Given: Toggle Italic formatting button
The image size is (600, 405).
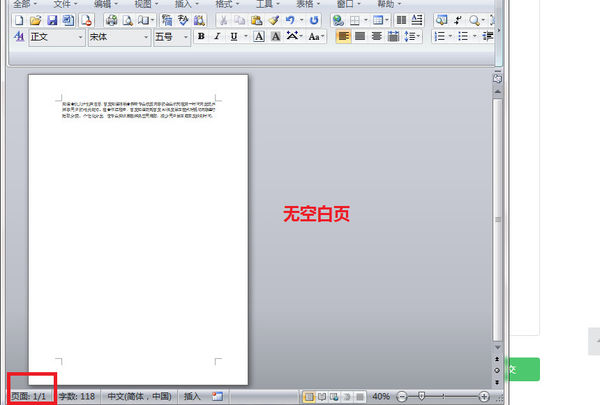Looking at the screenshot, I should click(217, 36).
